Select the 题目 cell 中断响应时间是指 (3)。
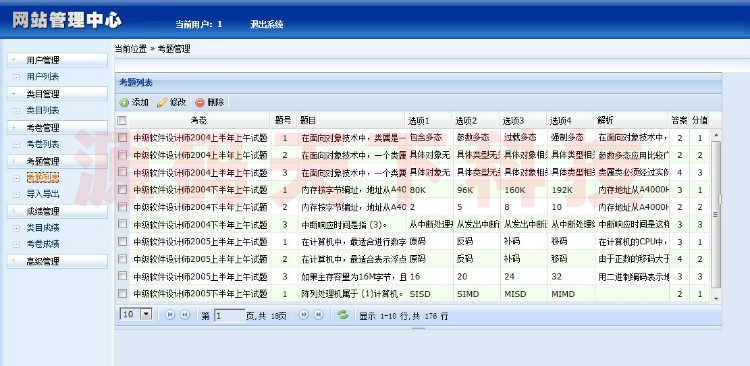This screenshot has height=366, width=750. [351, 224]
